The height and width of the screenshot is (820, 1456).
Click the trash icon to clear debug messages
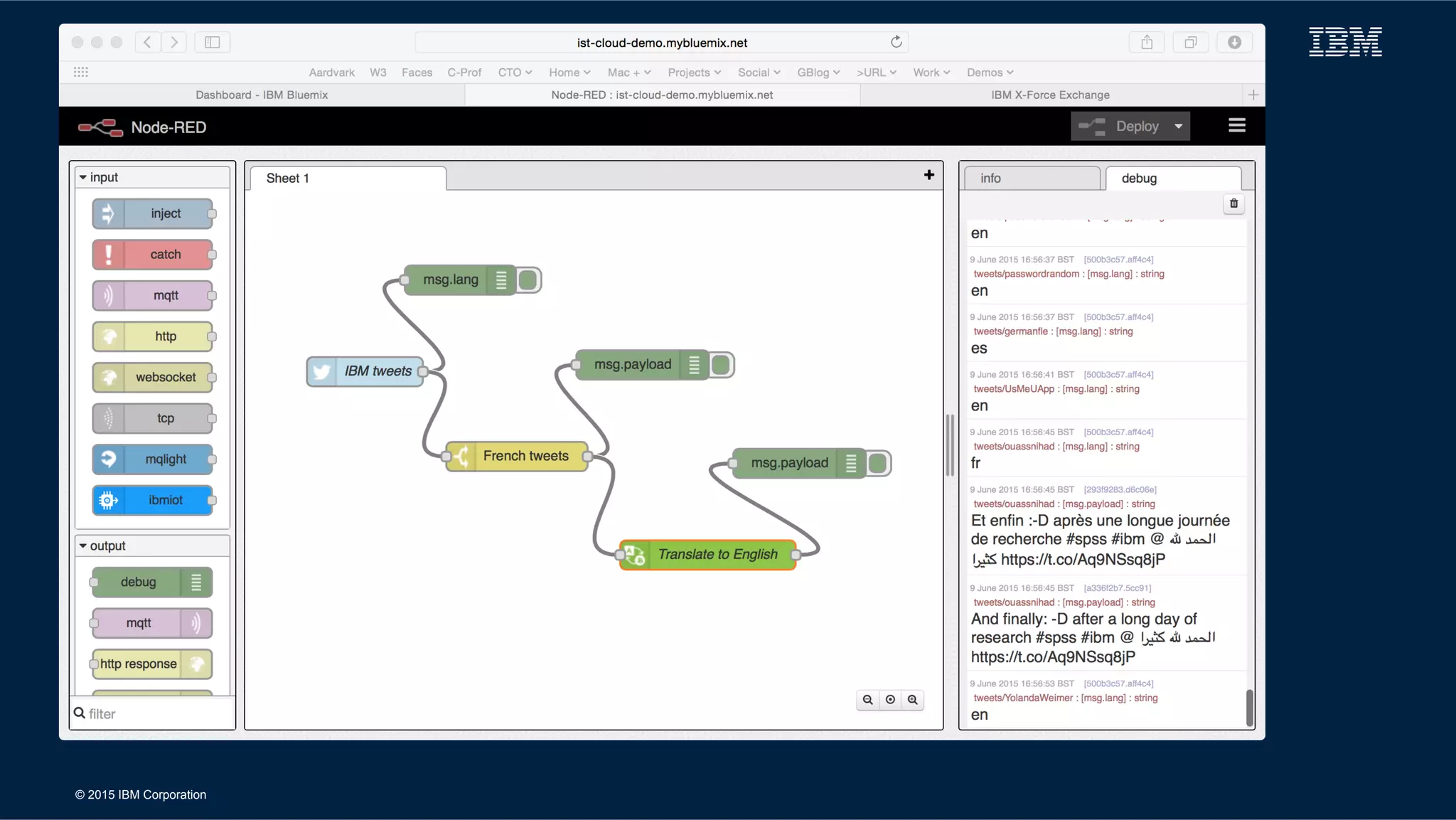click(x=1233, y=203)
